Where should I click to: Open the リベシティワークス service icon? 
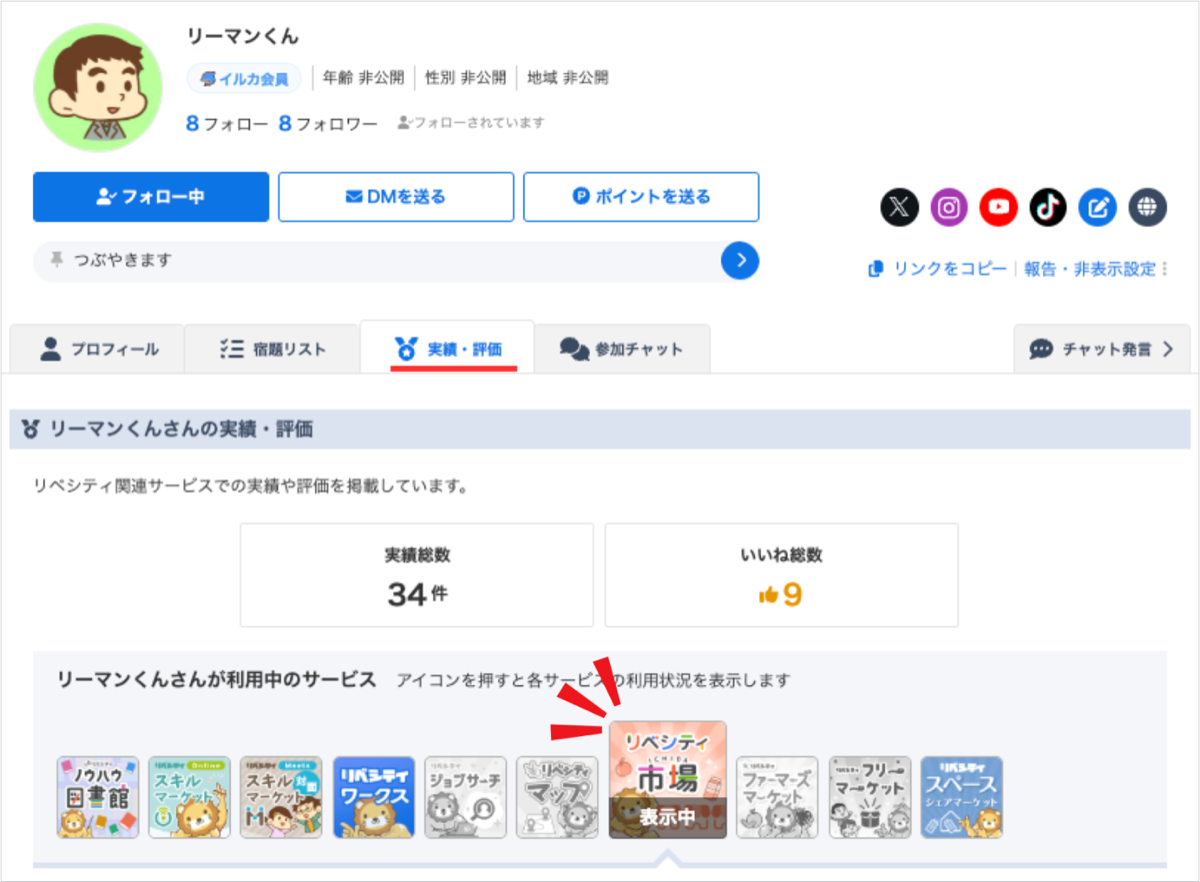click(374, 797)
